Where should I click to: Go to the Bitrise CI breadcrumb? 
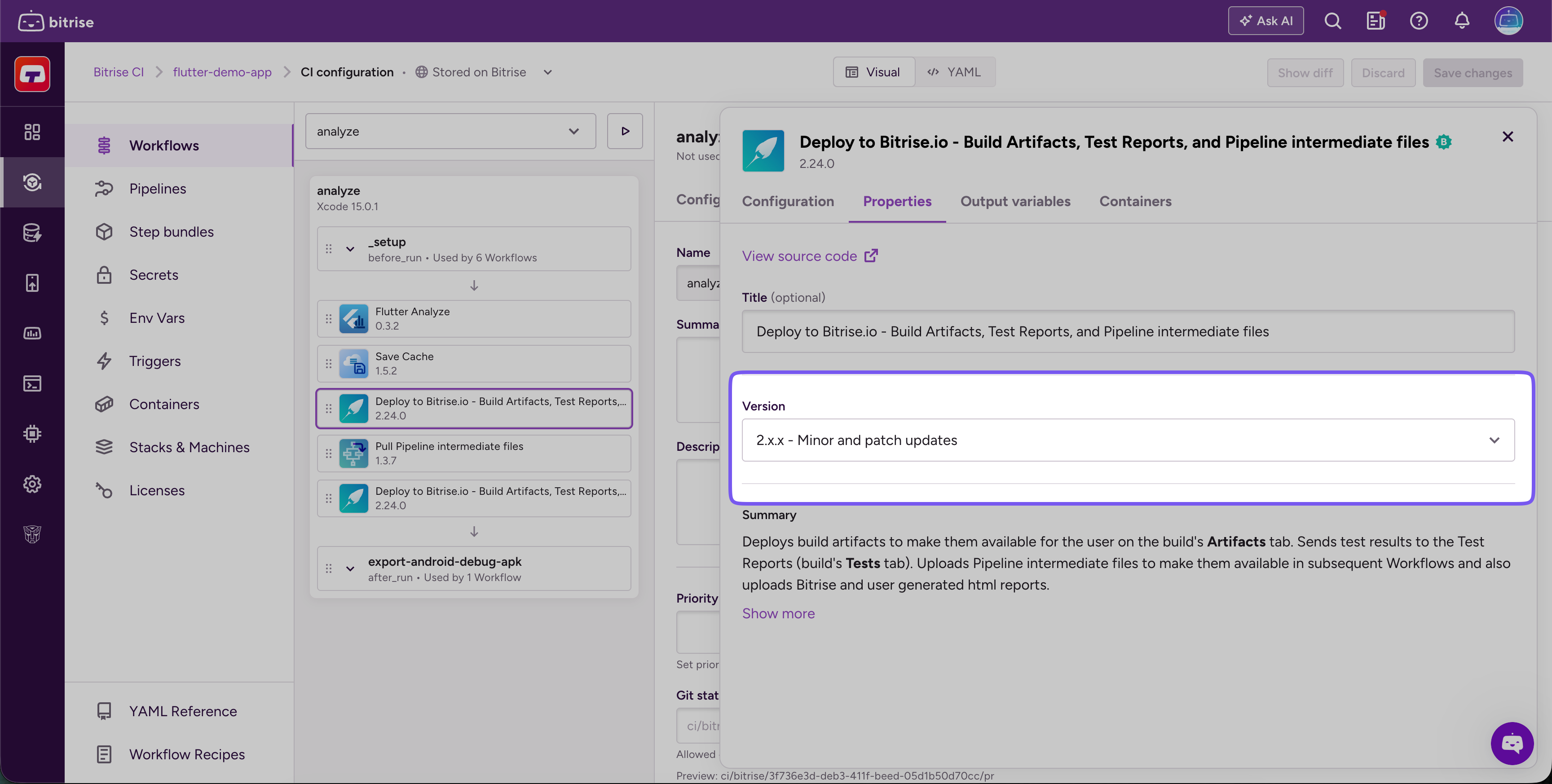(119, 72)
